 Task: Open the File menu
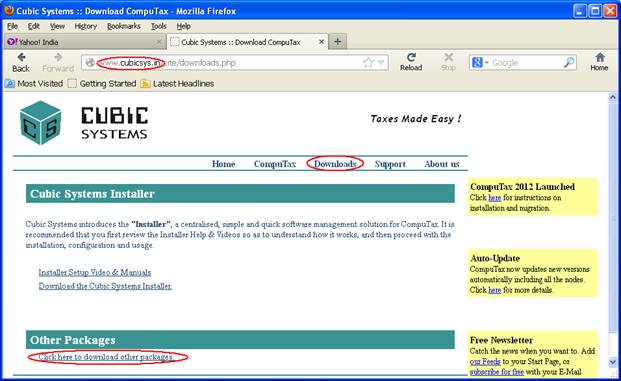12,26
